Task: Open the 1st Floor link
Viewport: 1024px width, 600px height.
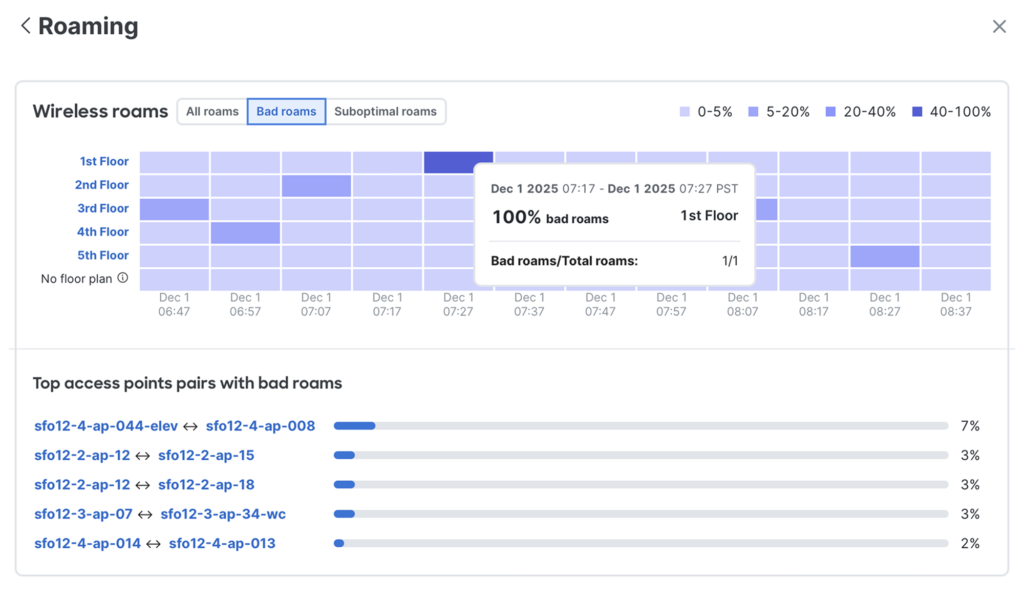Action: click(104, 162)
